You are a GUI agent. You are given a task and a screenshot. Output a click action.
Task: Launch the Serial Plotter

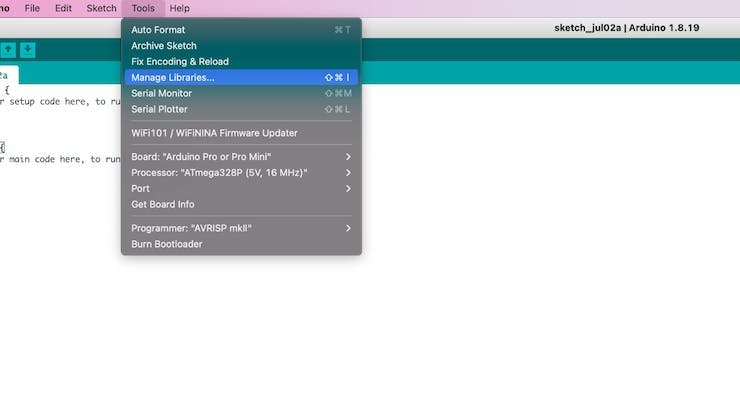tap(241, 109)
